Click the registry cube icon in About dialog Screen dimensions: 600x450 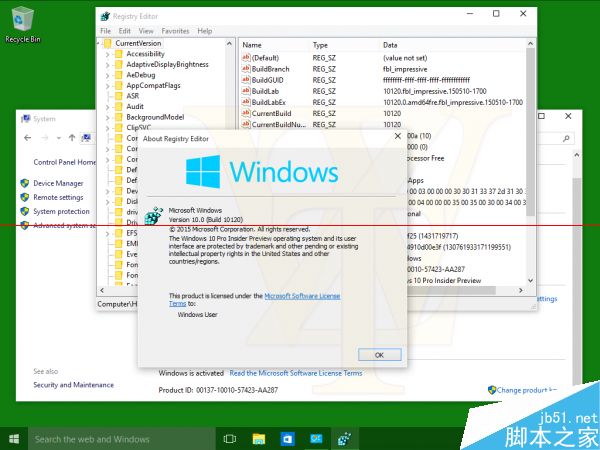154,216
